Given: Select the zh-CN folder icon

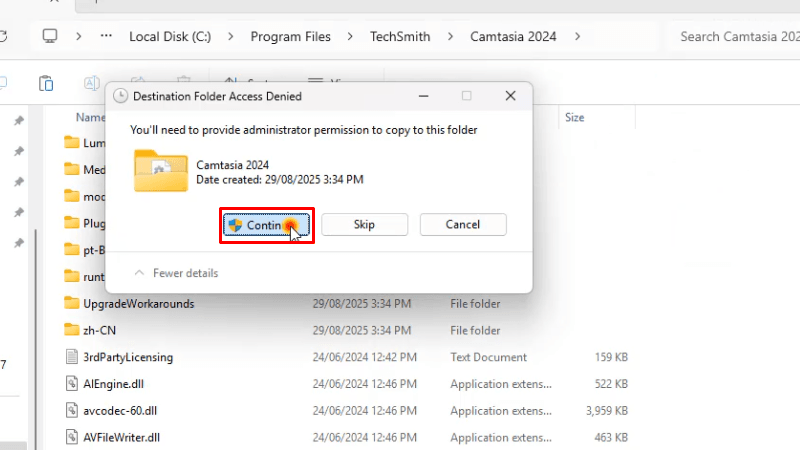Looking at the screenshot, I should point(71,330).
